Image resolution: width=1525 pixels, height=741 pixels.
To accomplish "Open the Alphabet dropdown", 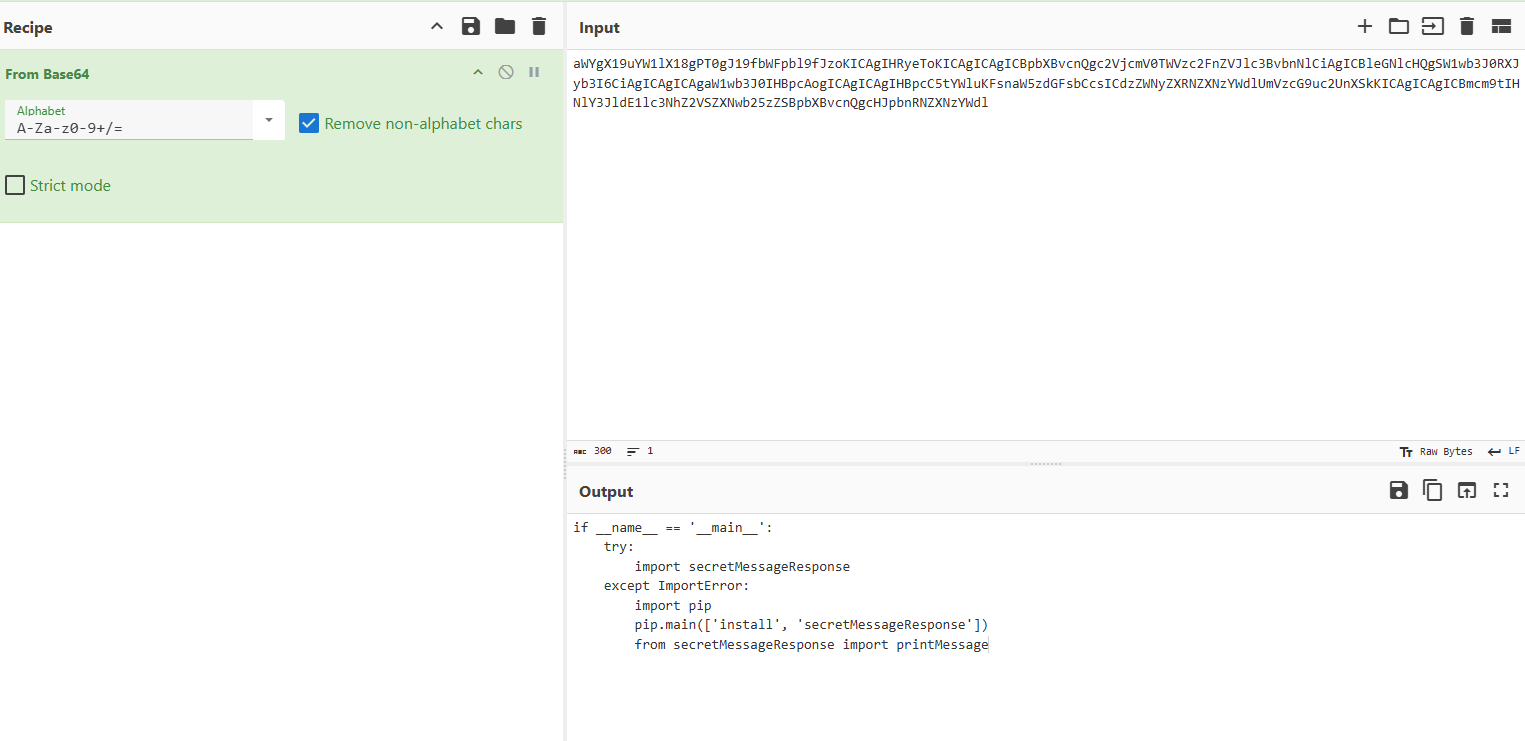I will pyautogui.click(x=268, y=120).
